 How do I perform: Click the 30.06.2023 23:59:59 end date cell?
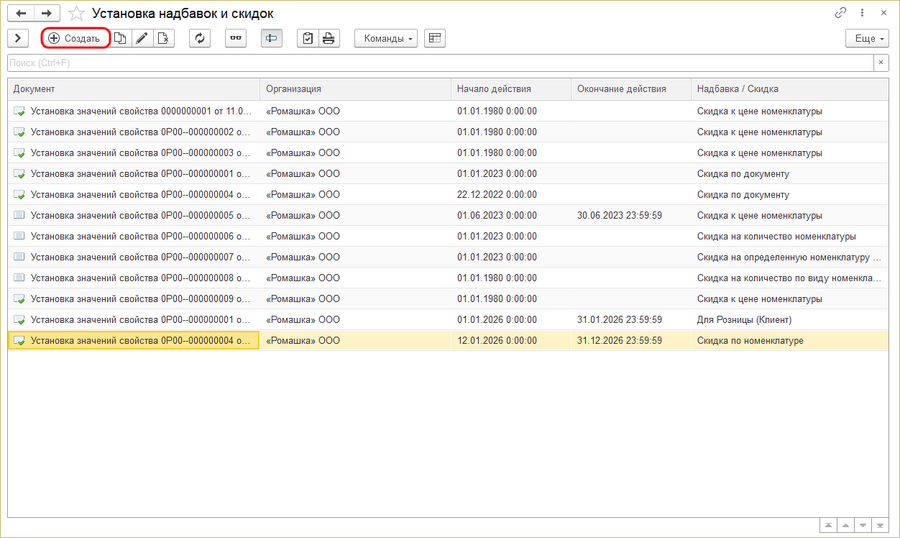[631, 215]
